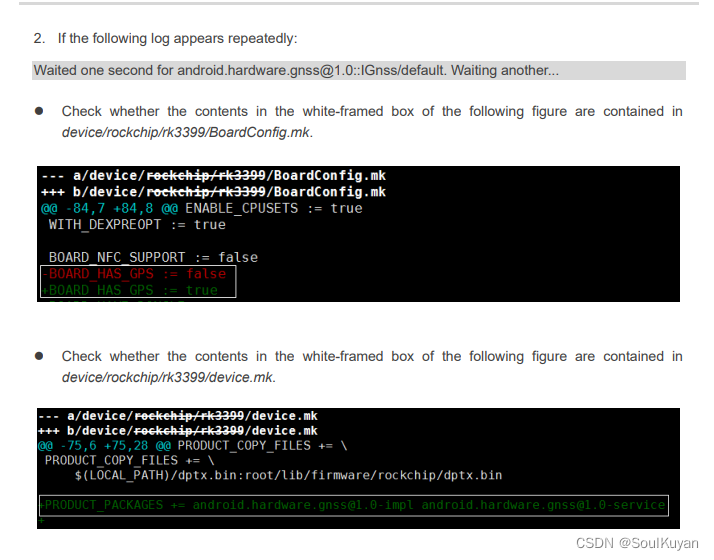
Task: Click the second device.mk diff screenshot
Action: (x=358, y=468)
